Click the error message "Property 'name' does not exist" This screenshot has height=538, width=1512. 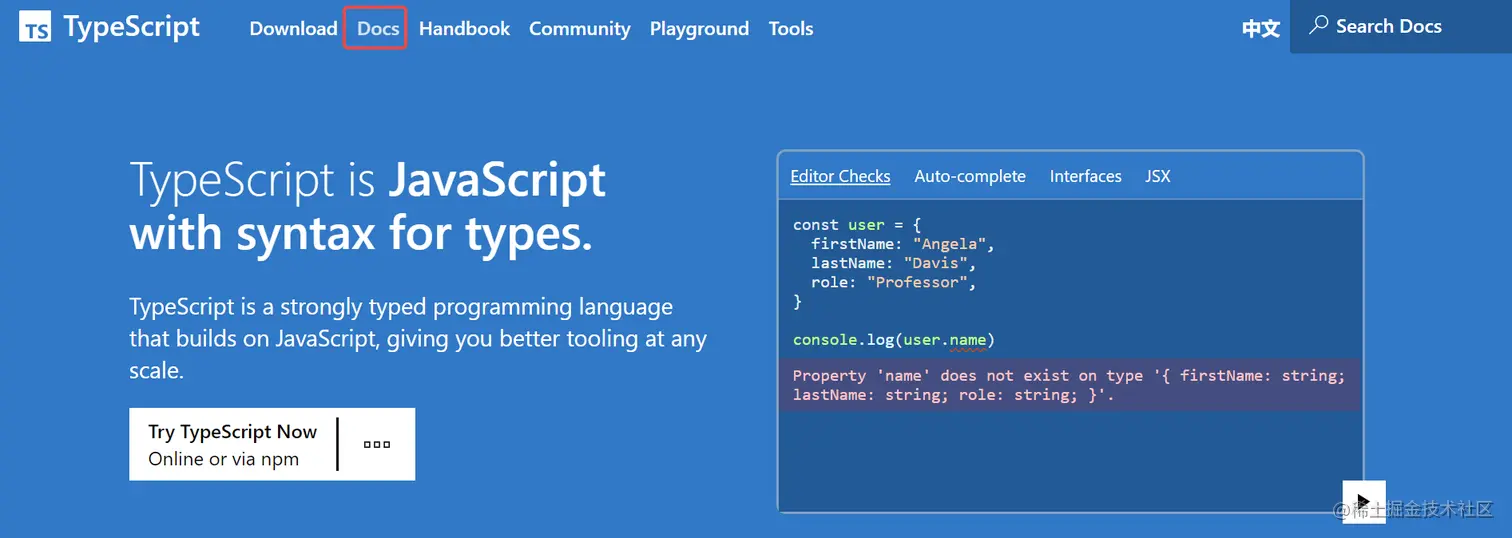[1069, 385]
